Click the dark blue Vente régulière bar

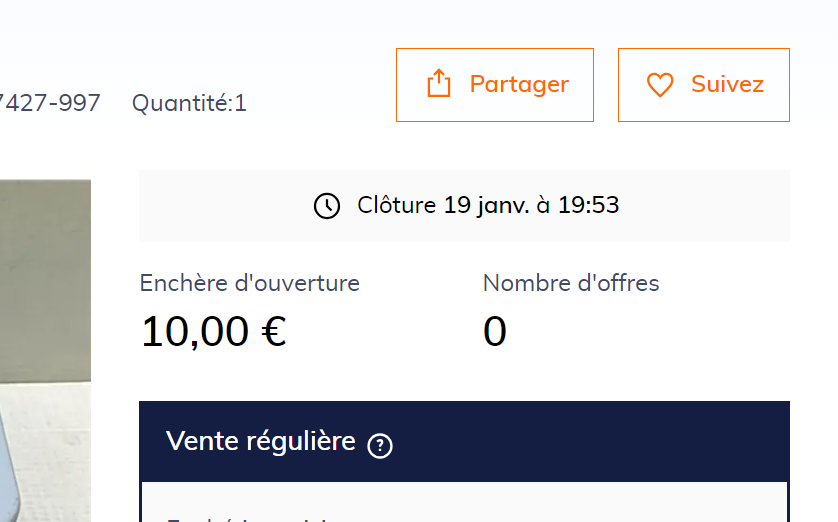[464, 442]
